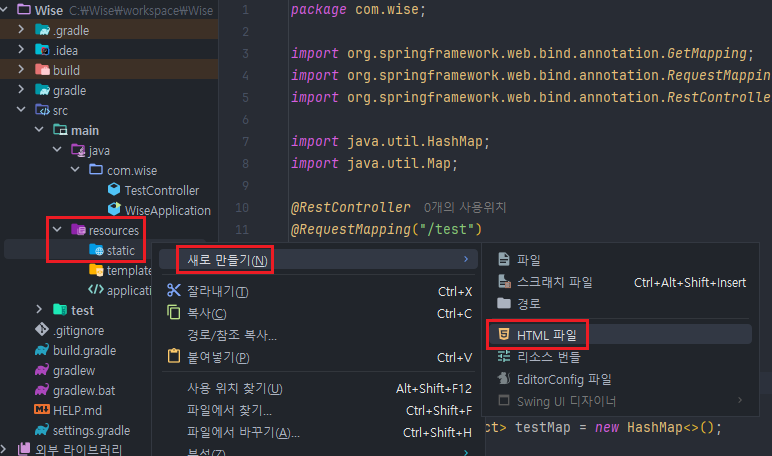Image resolution: width=772 pixels, height=456 pixels.
Task: Click the clipboard icon beside 붙여넣기
Action: pos(173,356)
